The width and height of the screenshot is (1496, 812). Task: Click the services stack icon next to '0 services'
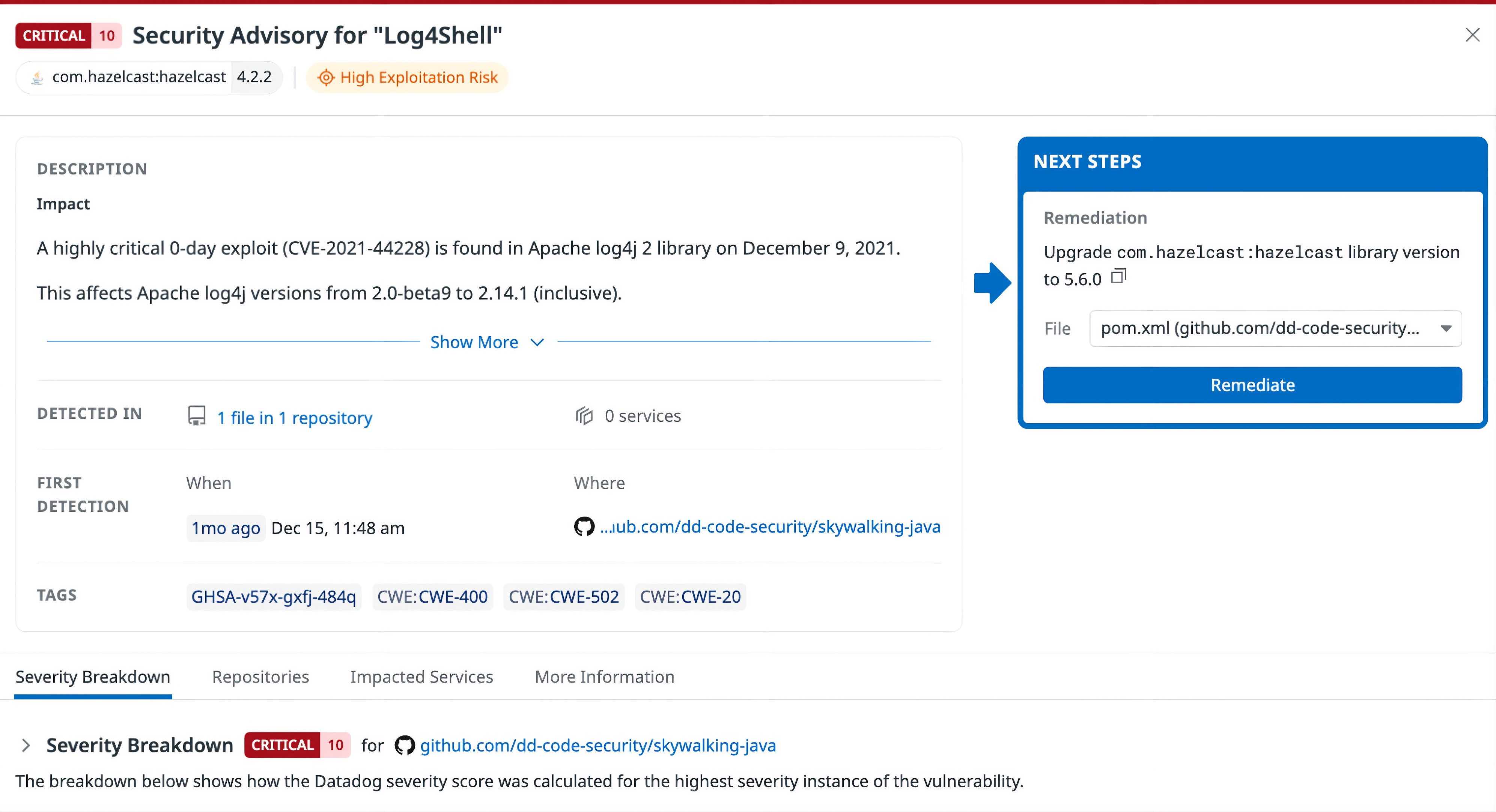coord(584,416)
